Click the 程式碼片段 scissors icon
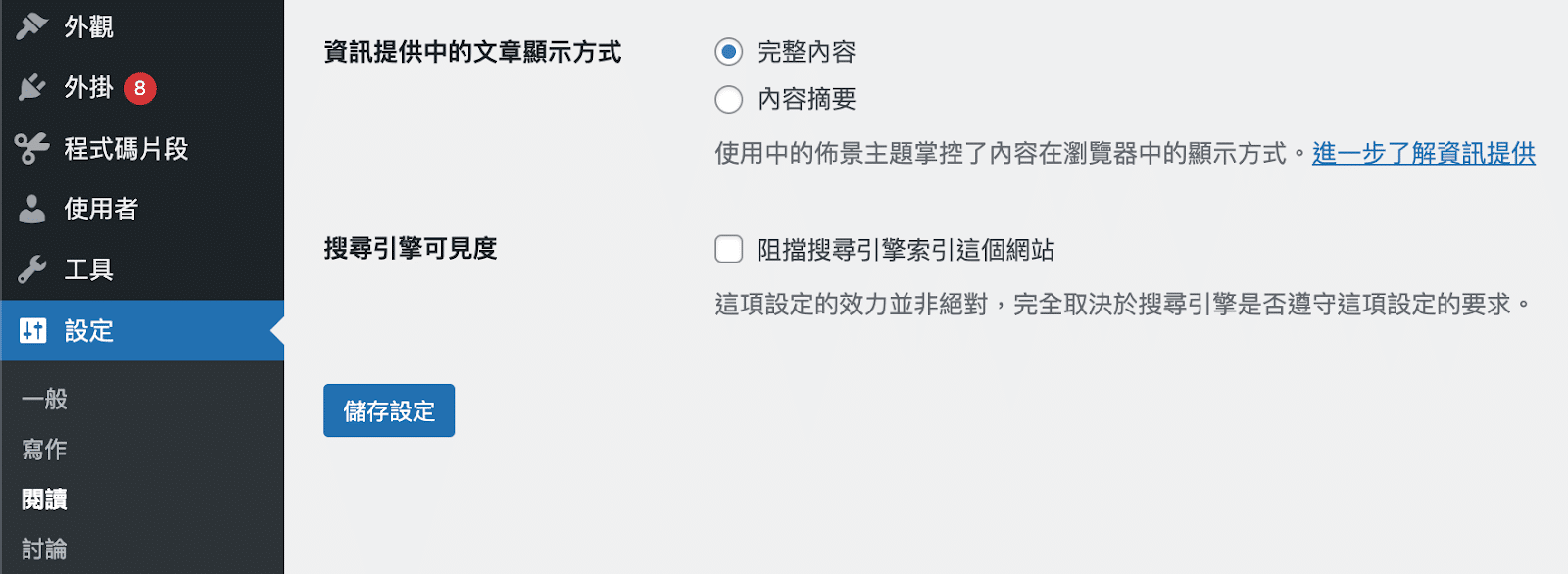The width and height of the screenshot is (1568, 574). tap(32, 149)
